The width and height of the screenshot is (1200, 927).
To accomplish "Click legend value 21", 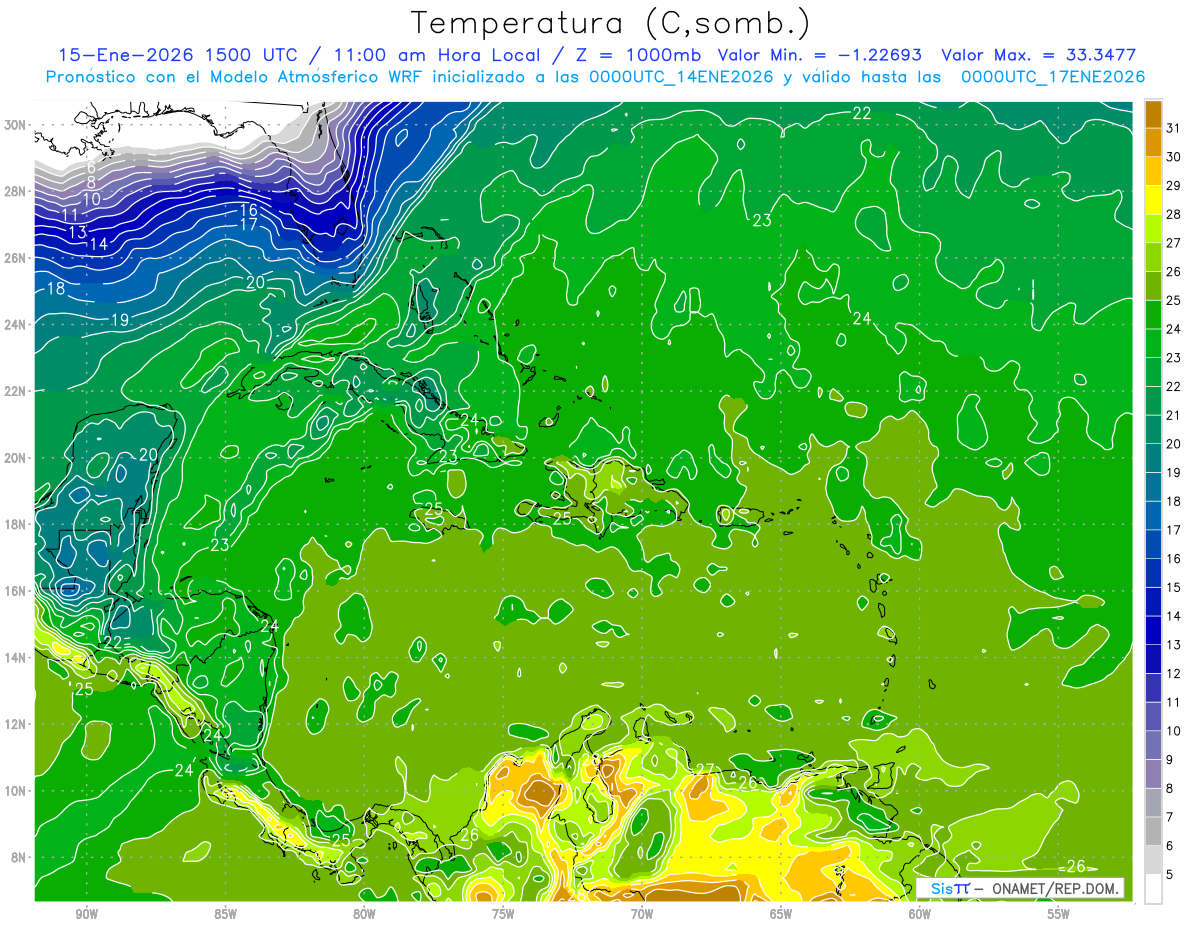I will (x=1174, y=415).
